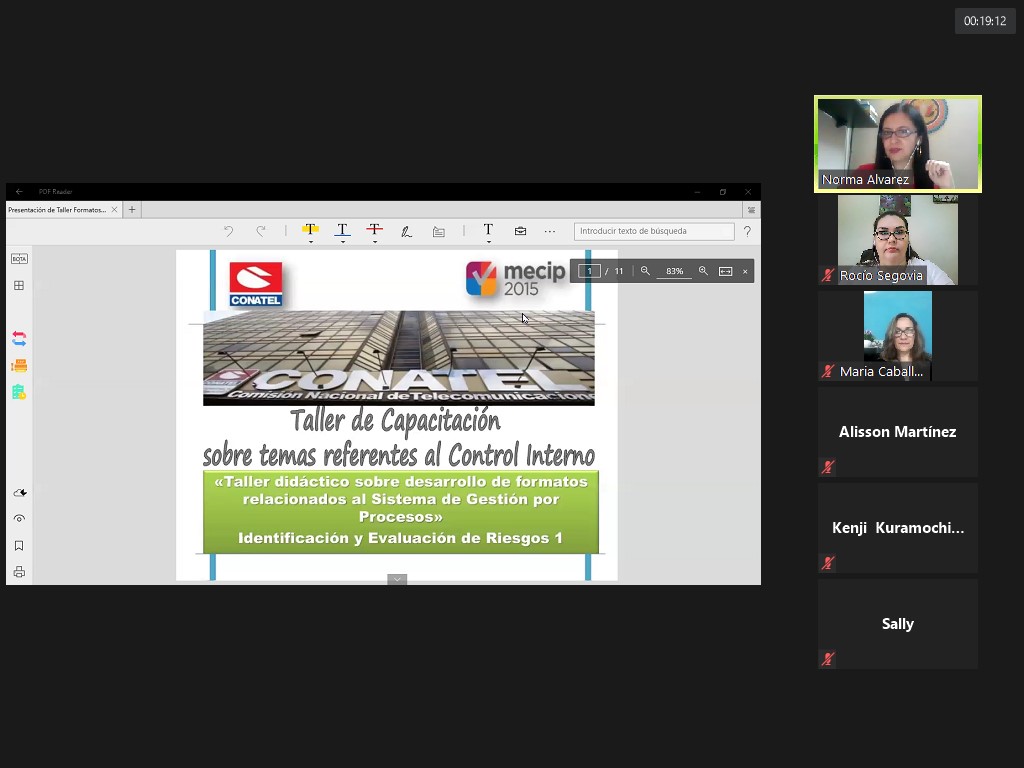The image size is (1024, 768).
Task: Click the search text input field
Action: 654,231
